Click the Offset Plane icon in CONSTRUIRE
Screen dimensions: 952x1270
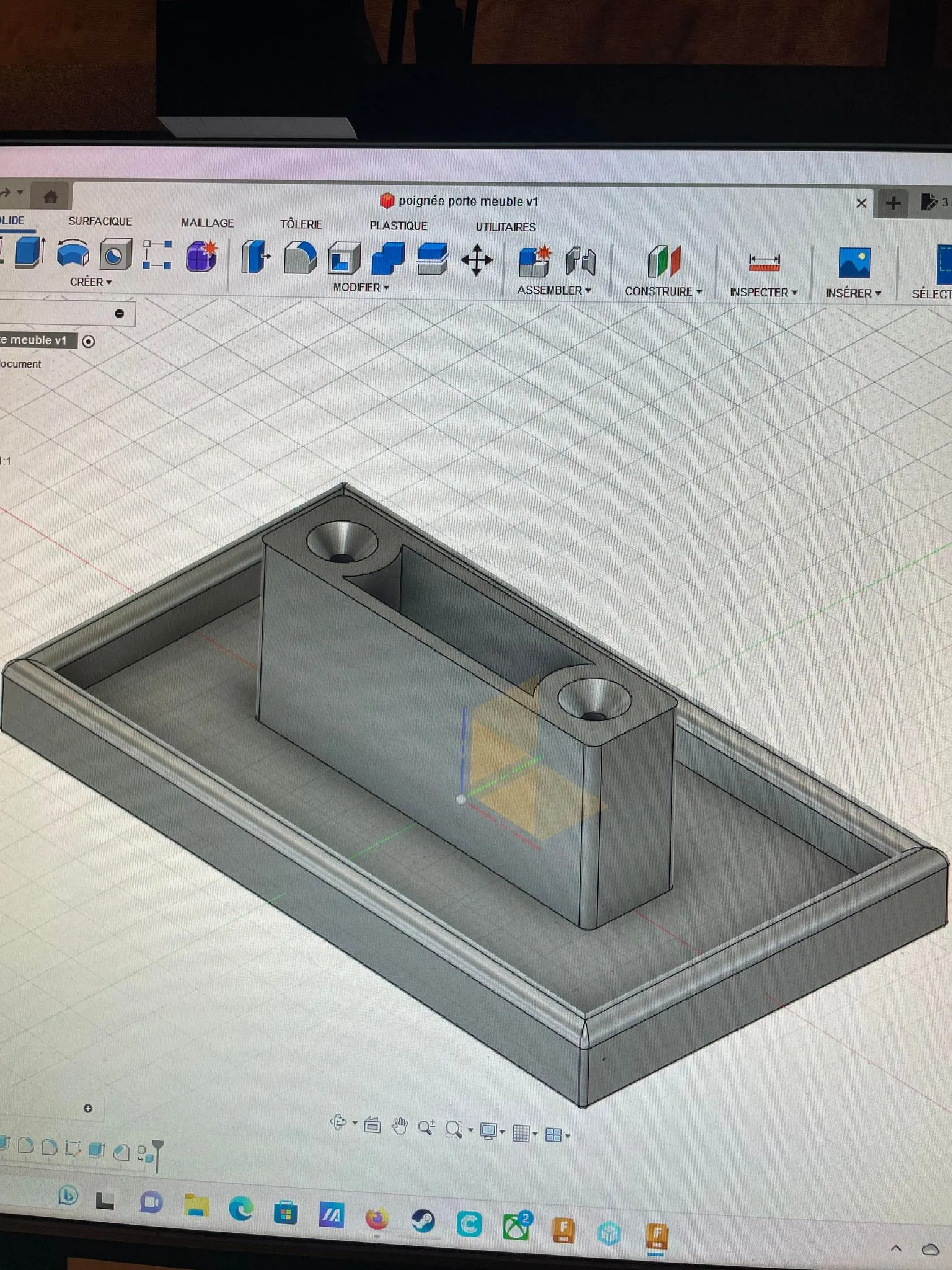664,262
